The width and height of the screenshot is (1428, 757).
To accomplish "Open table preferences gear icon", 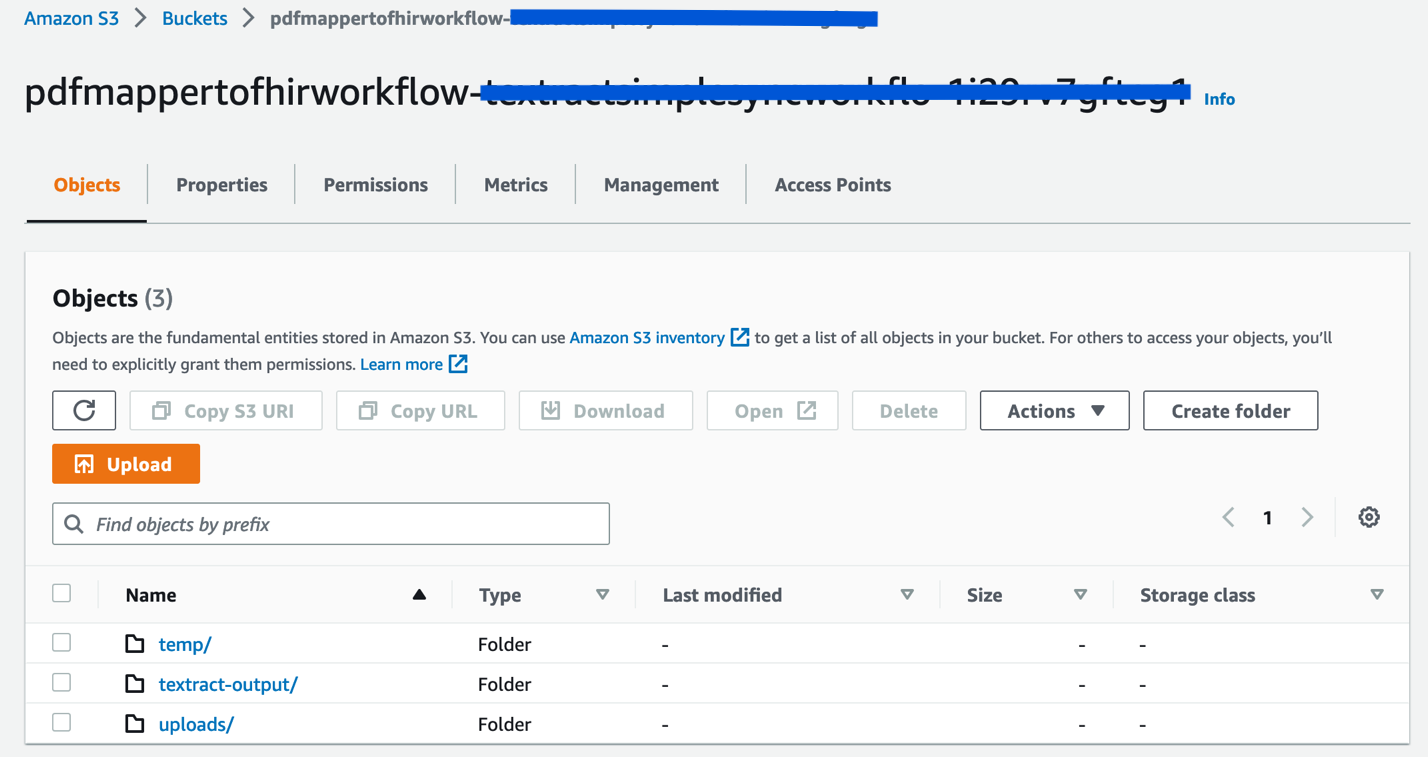I will pyautogui.click(x=1369, y=517).
